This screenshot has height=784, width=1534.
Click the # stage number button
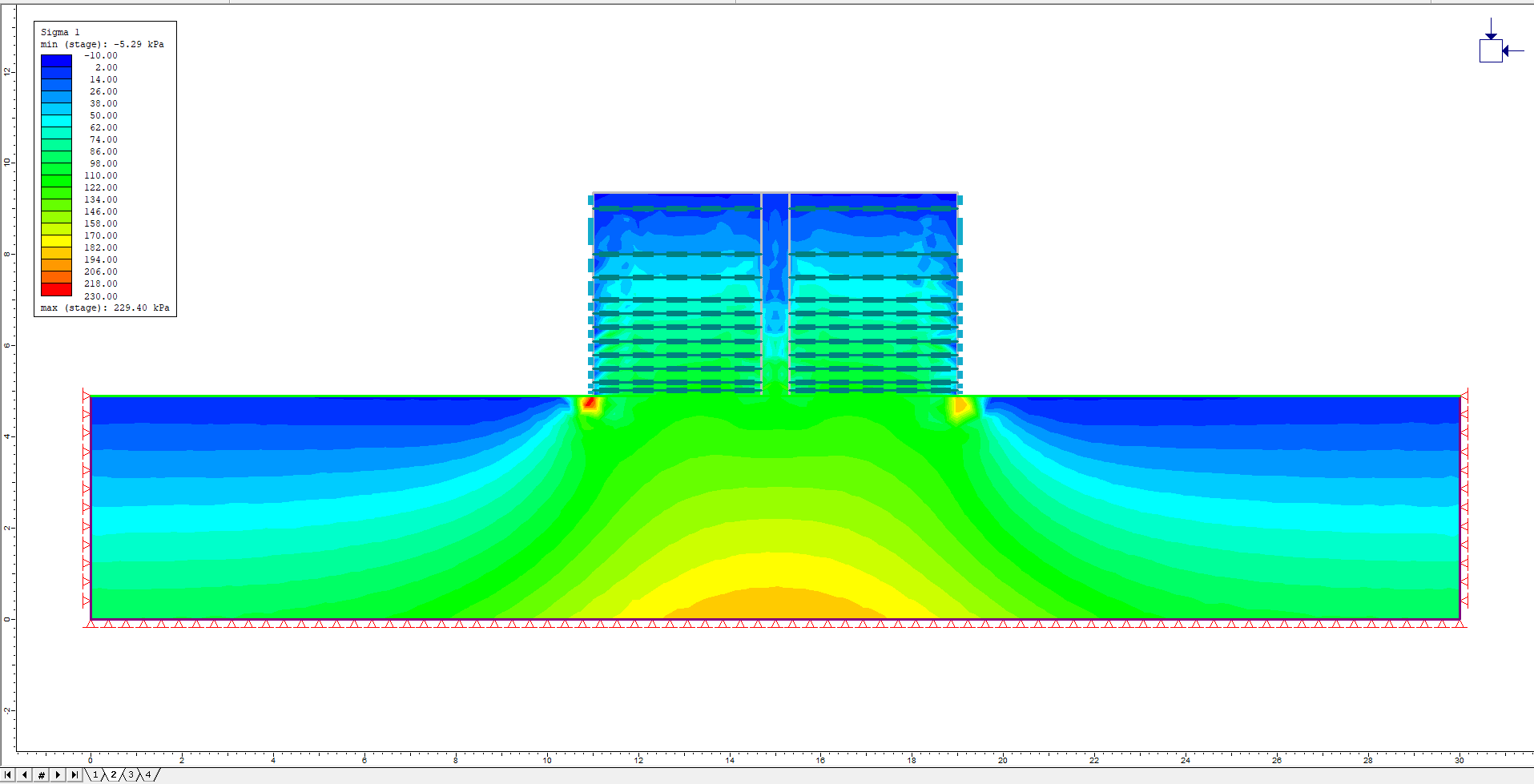42,775
